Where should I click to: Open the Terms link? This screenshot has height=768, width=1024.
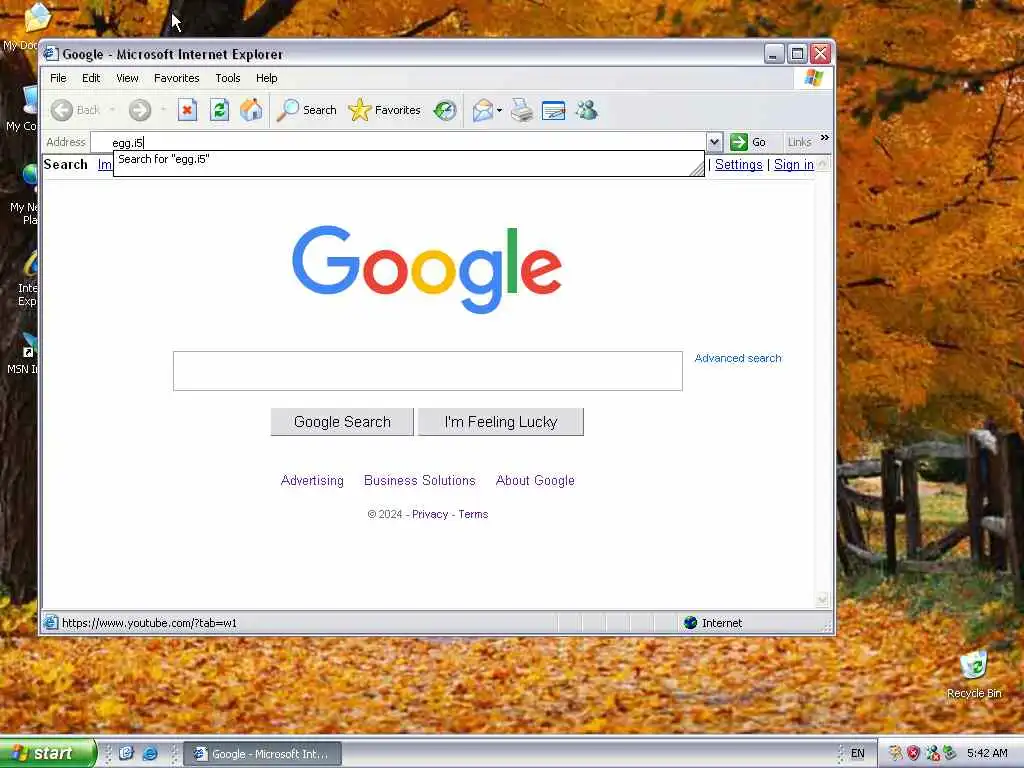click(x=473, y=514)
